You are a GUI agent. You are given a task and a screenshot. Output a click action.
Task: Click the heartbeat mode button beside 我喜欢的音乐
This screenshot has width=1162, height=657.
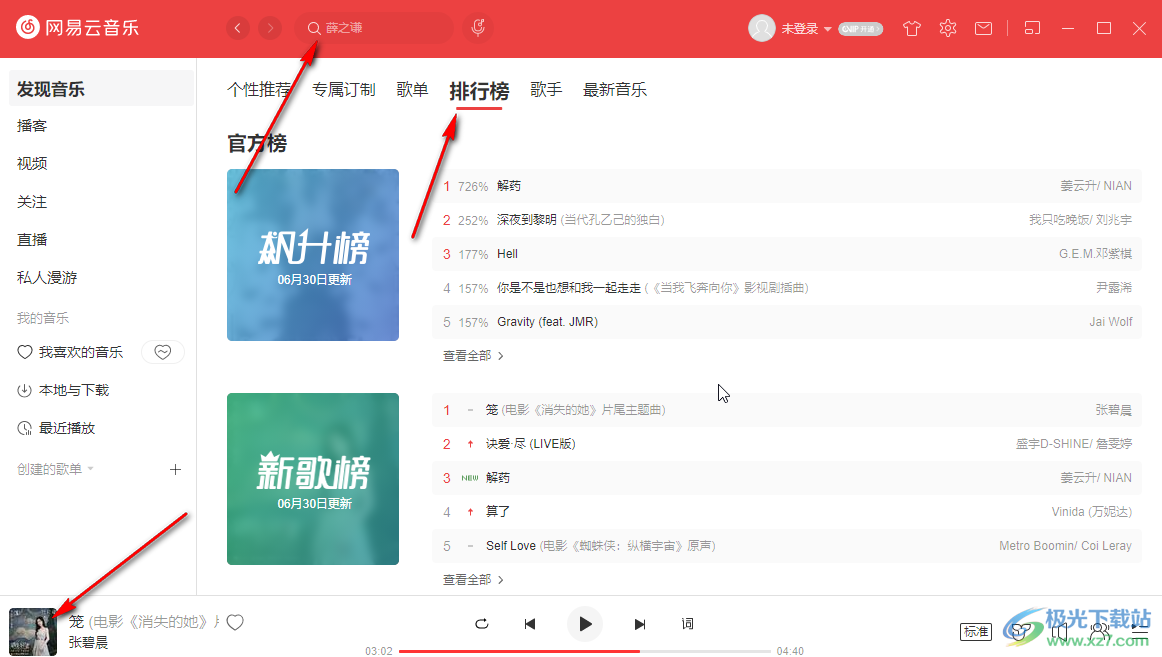163,353
